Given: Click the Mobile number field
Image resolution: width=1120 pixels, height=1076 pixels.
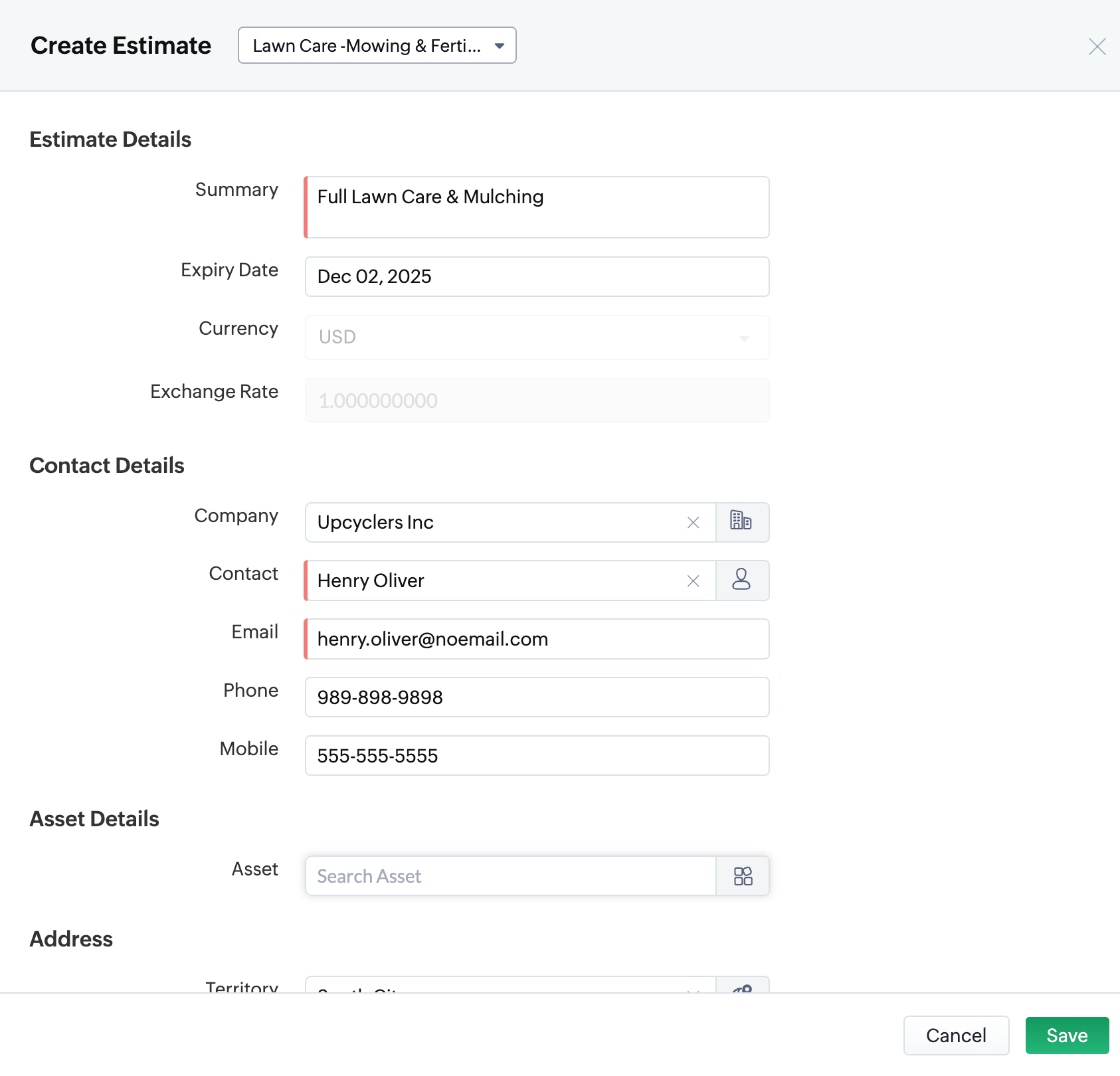Looking at the screenshot, I should 537,756.
